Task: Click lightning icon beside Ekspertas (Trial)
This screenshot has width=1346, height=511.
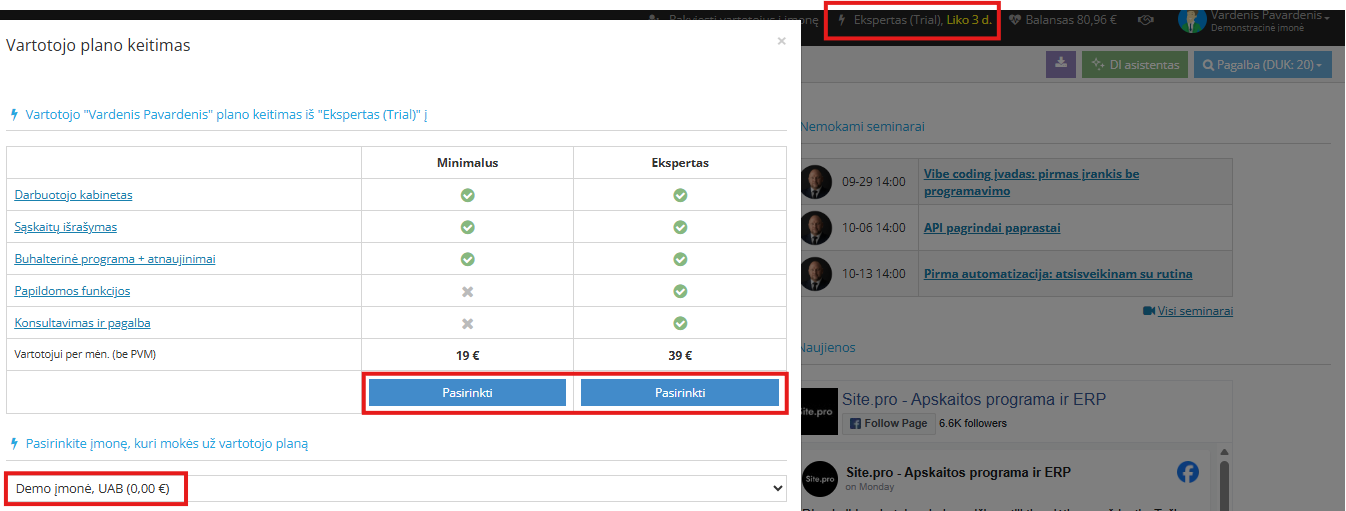Action: tap(842, 20)
